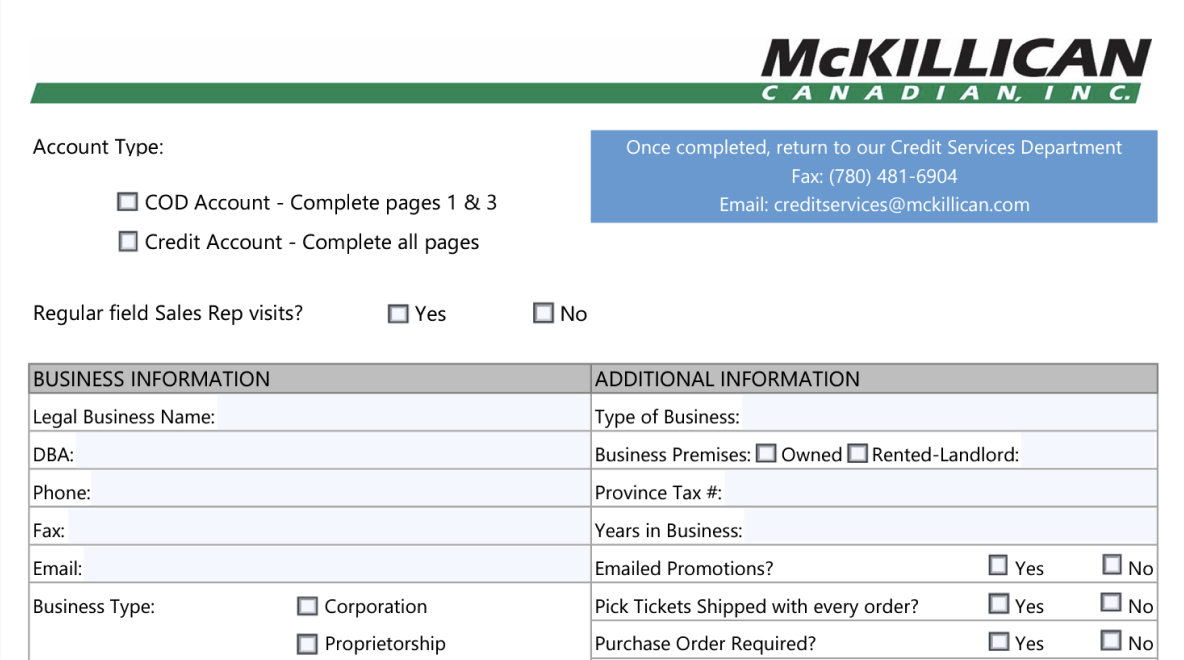
Task: Click the Legal Business Name field
Action: coord(400,417)
